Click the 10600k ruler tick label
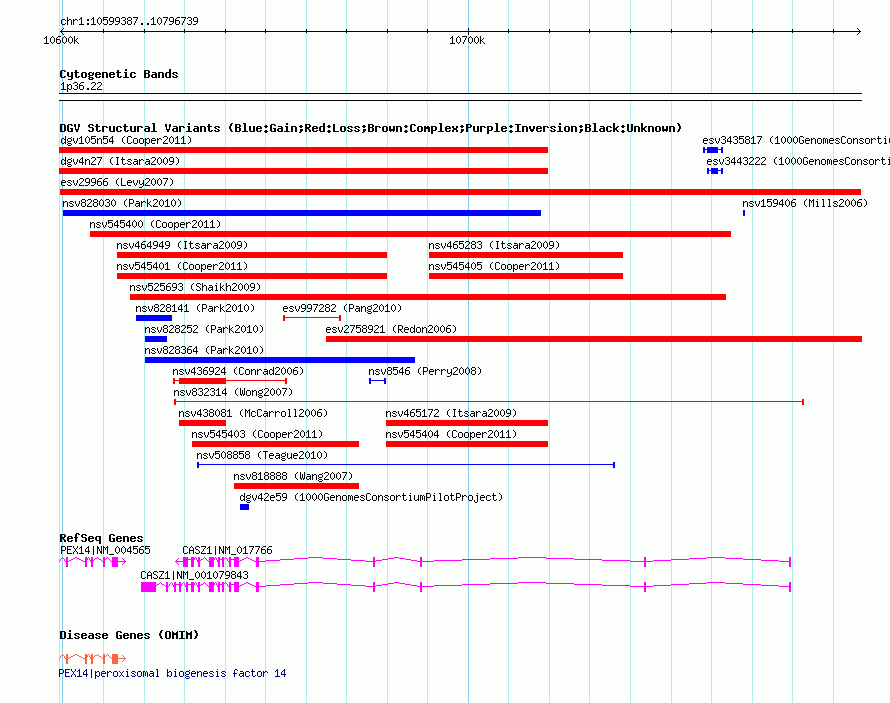 coord(61,40)
